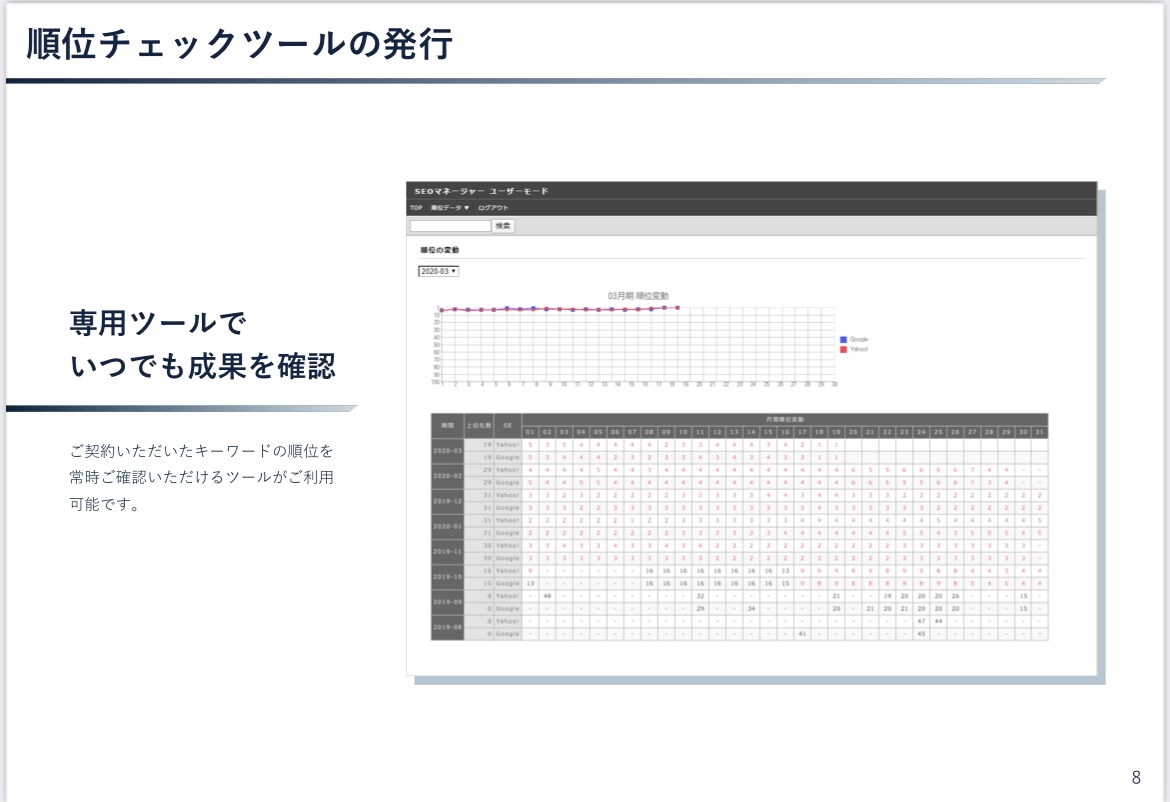Click value 34 in 2019-09 Google row
The image size is (1170, 802).
pyautogui.click(x=751, y=609)
